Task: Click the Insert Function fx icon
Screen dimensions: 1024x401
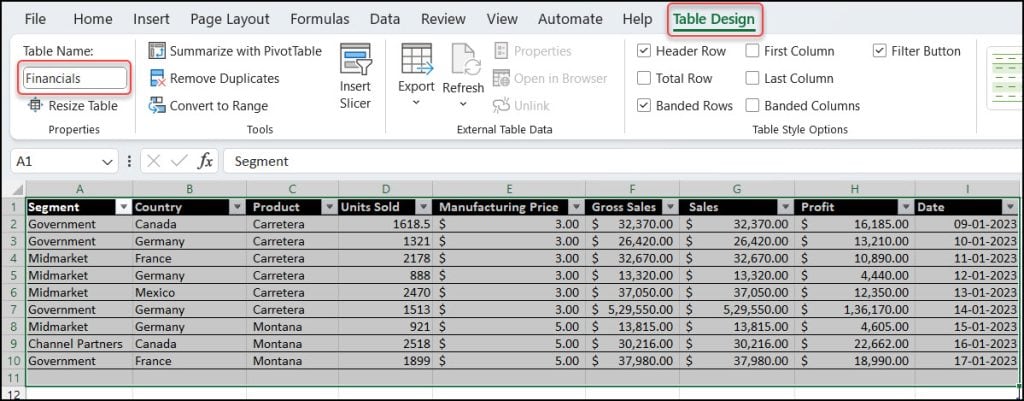Action: pyautogui.click(x=205, y=161)
